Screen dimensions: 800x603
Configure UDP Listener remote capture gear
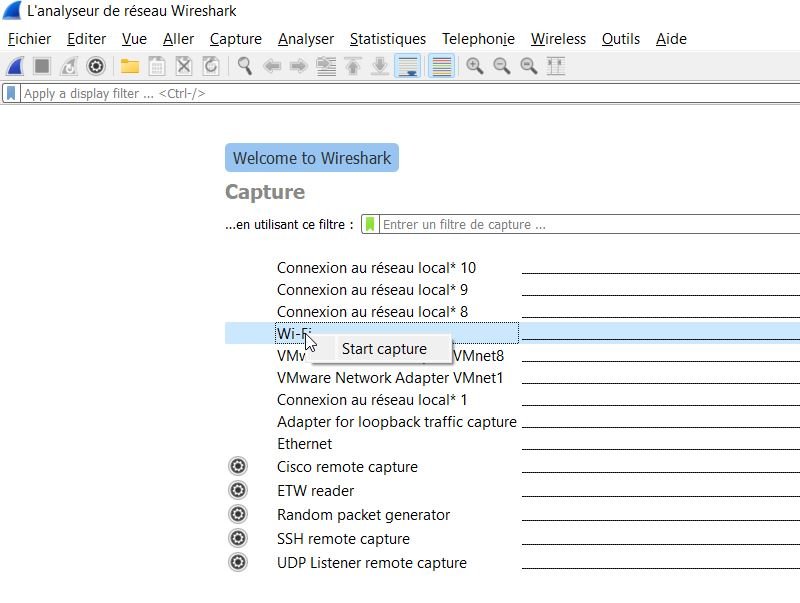[x=238, y=562]
